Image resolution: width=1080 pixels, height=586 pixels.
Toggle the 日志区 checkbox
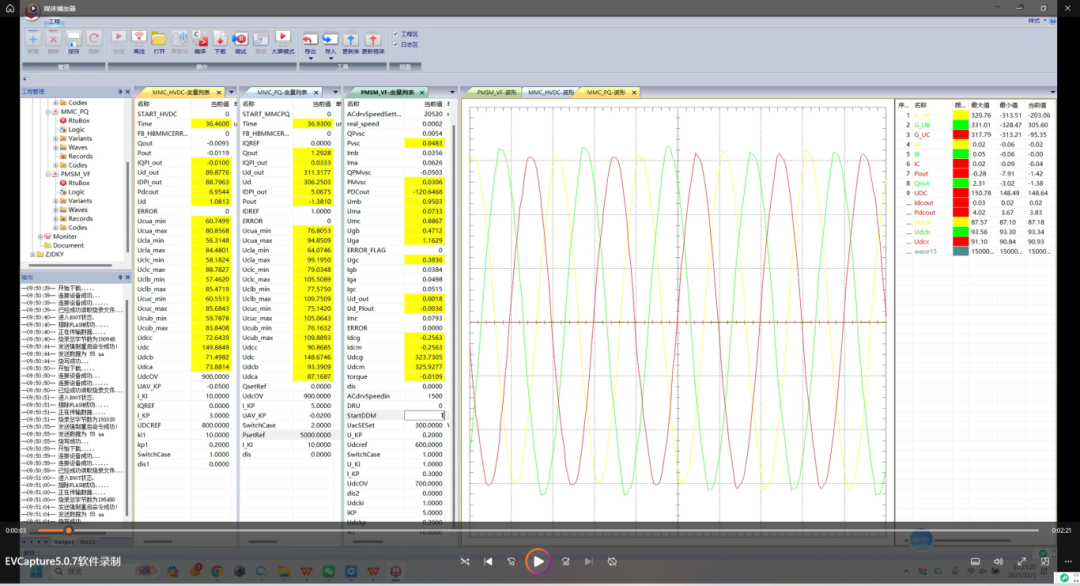(x=397, y=44)
